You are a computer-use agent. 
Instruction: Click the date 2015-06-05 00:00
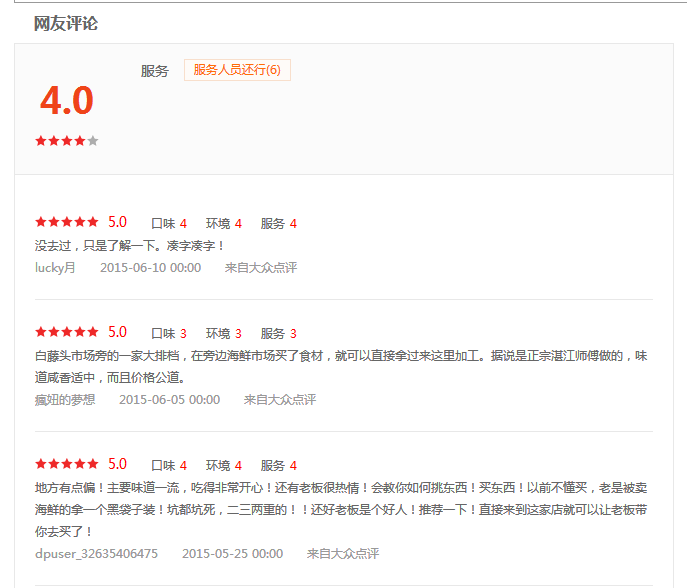170,400
